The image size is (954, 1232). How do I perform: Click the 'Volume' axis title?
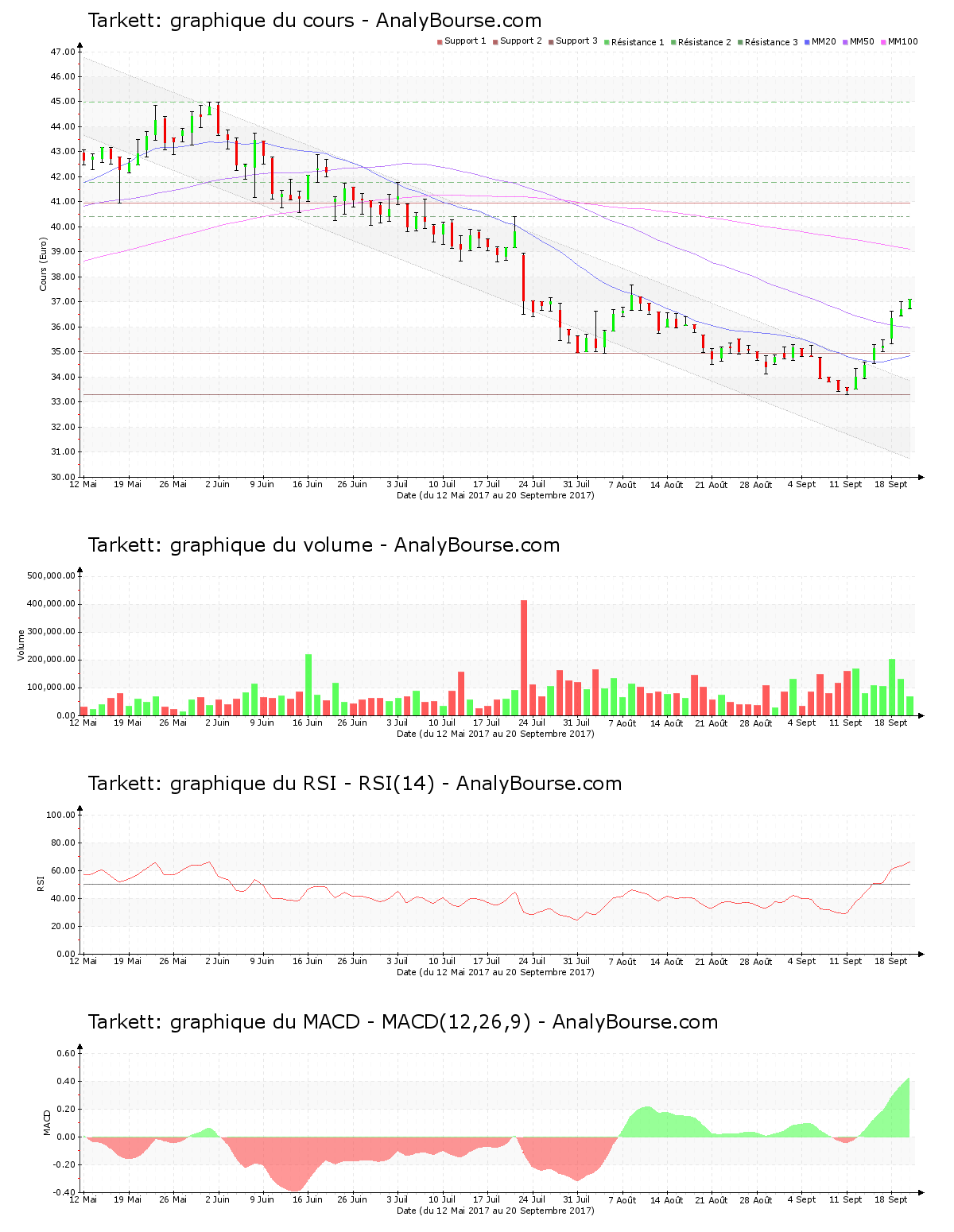point(21,645)
